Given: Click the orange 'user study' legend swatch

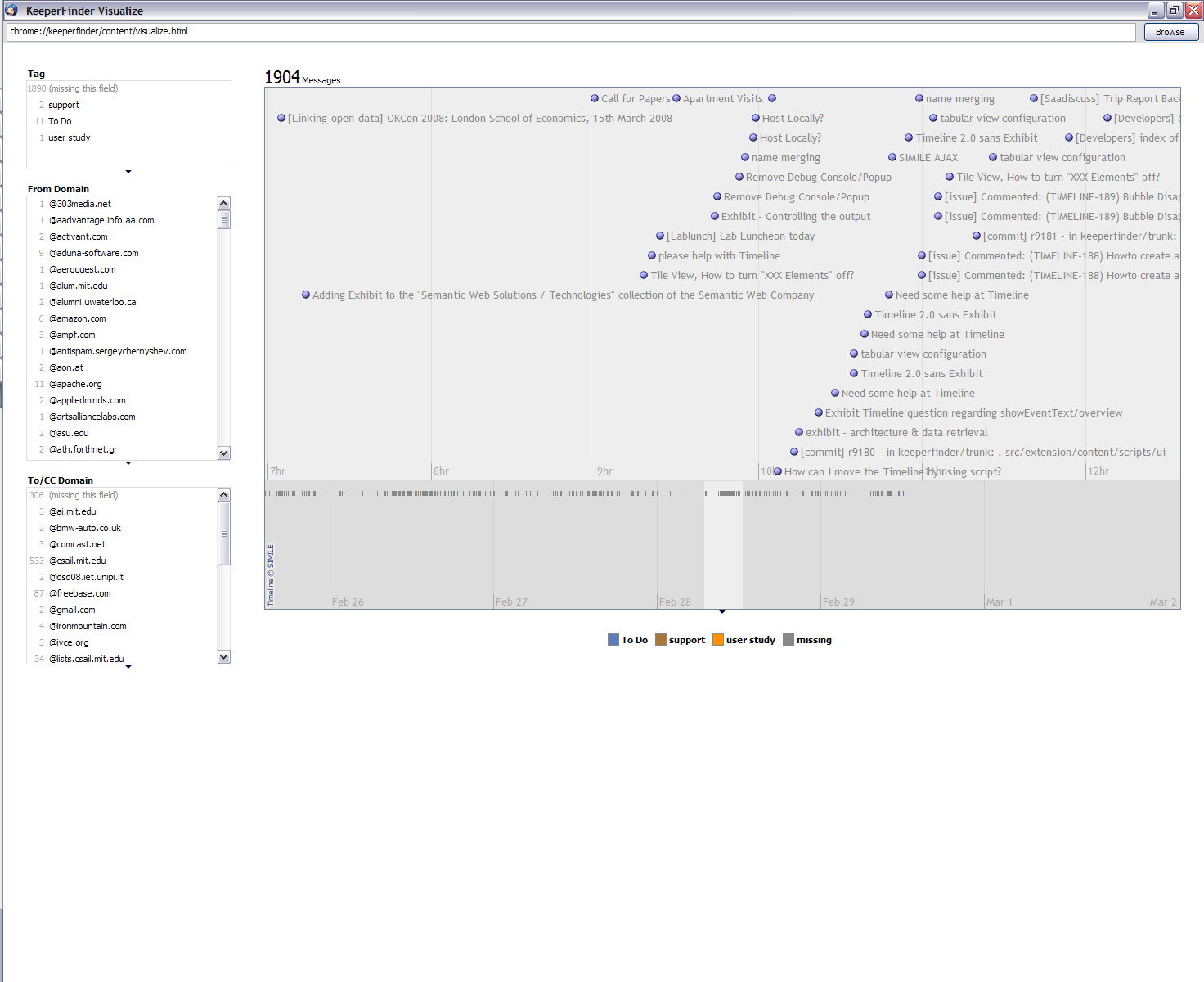Looking at the screenshot, I should 718,640.
